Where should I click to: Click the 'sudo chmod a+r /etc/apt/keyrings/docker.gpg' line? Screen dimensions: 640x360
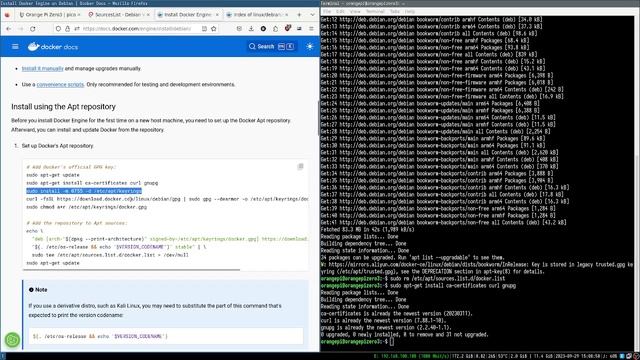coord(86,207)
